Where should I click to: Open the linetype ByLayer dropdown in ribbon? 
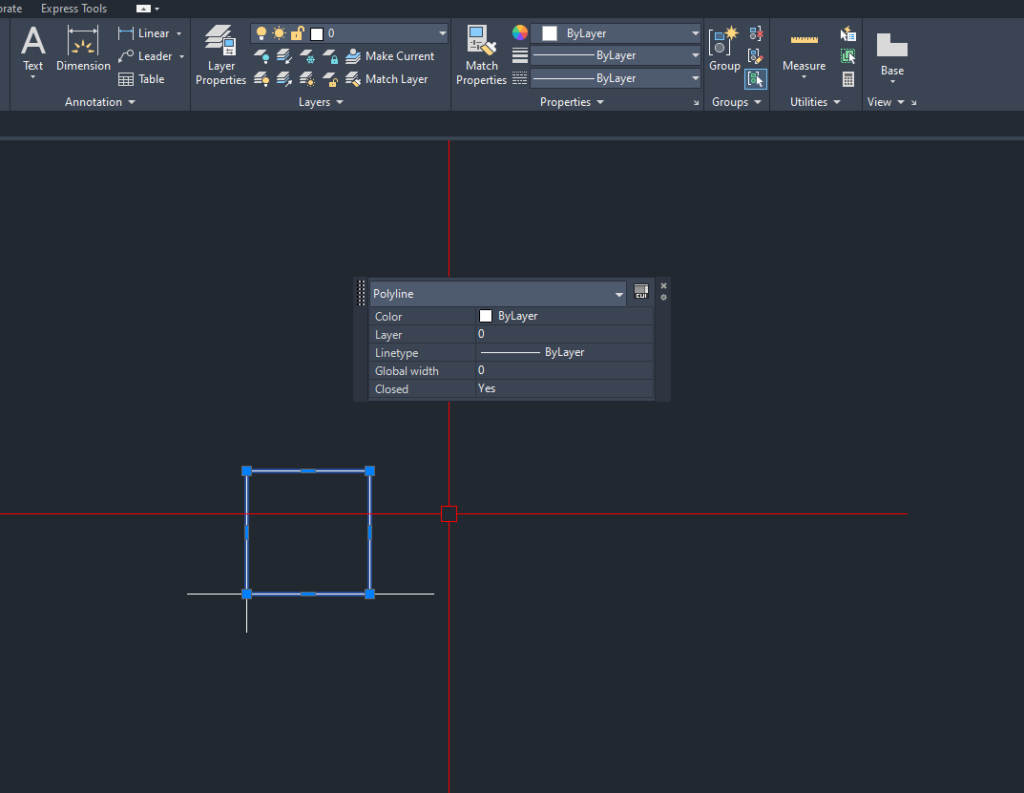615,78
